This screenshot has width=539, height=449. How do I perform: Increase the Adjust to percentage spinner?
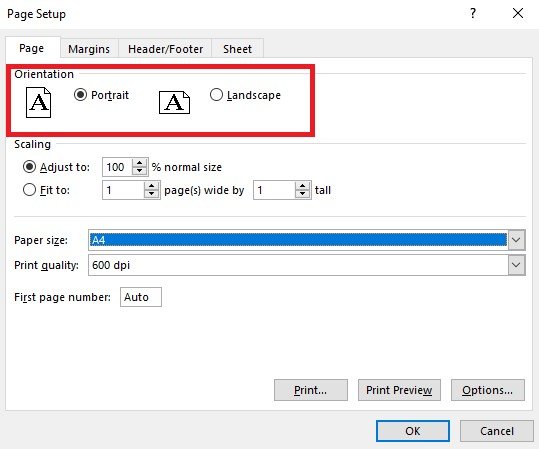pyautogui.click(x=140, y=163)
